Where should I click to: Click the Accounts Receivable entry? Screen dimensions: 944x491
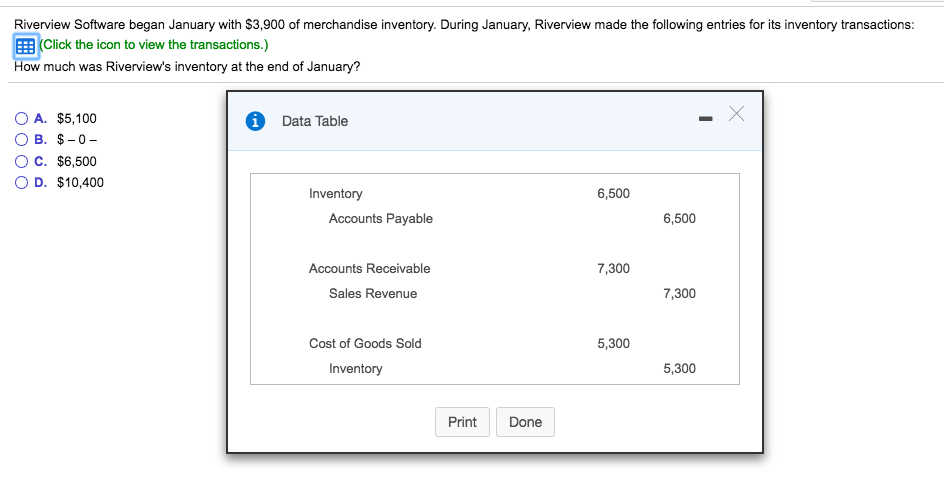(370, 268)
